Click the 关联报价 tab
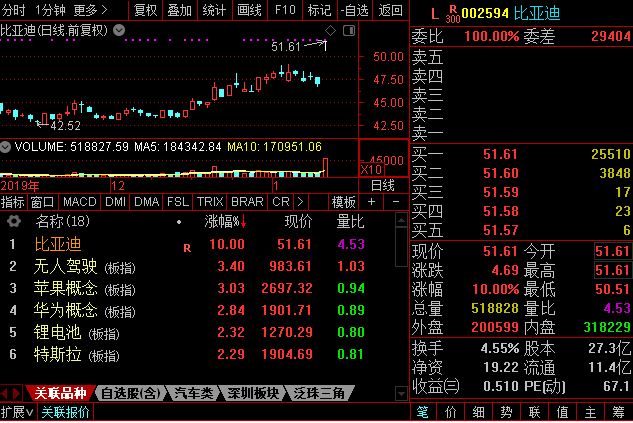Viewport: 633px width, 423px height. click(65, 412)
